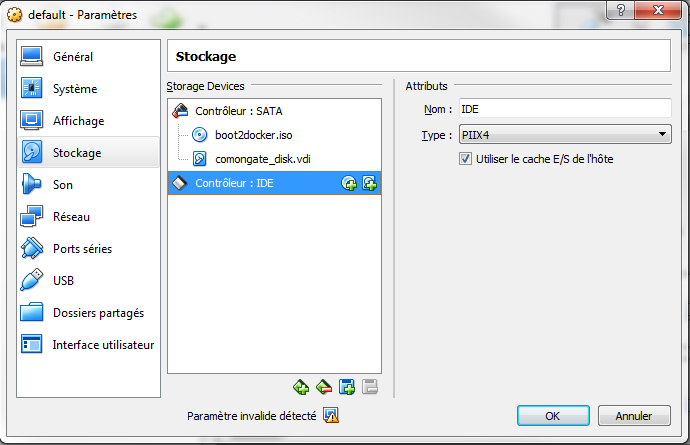Click the Réseau network icon

pos(32,216)
